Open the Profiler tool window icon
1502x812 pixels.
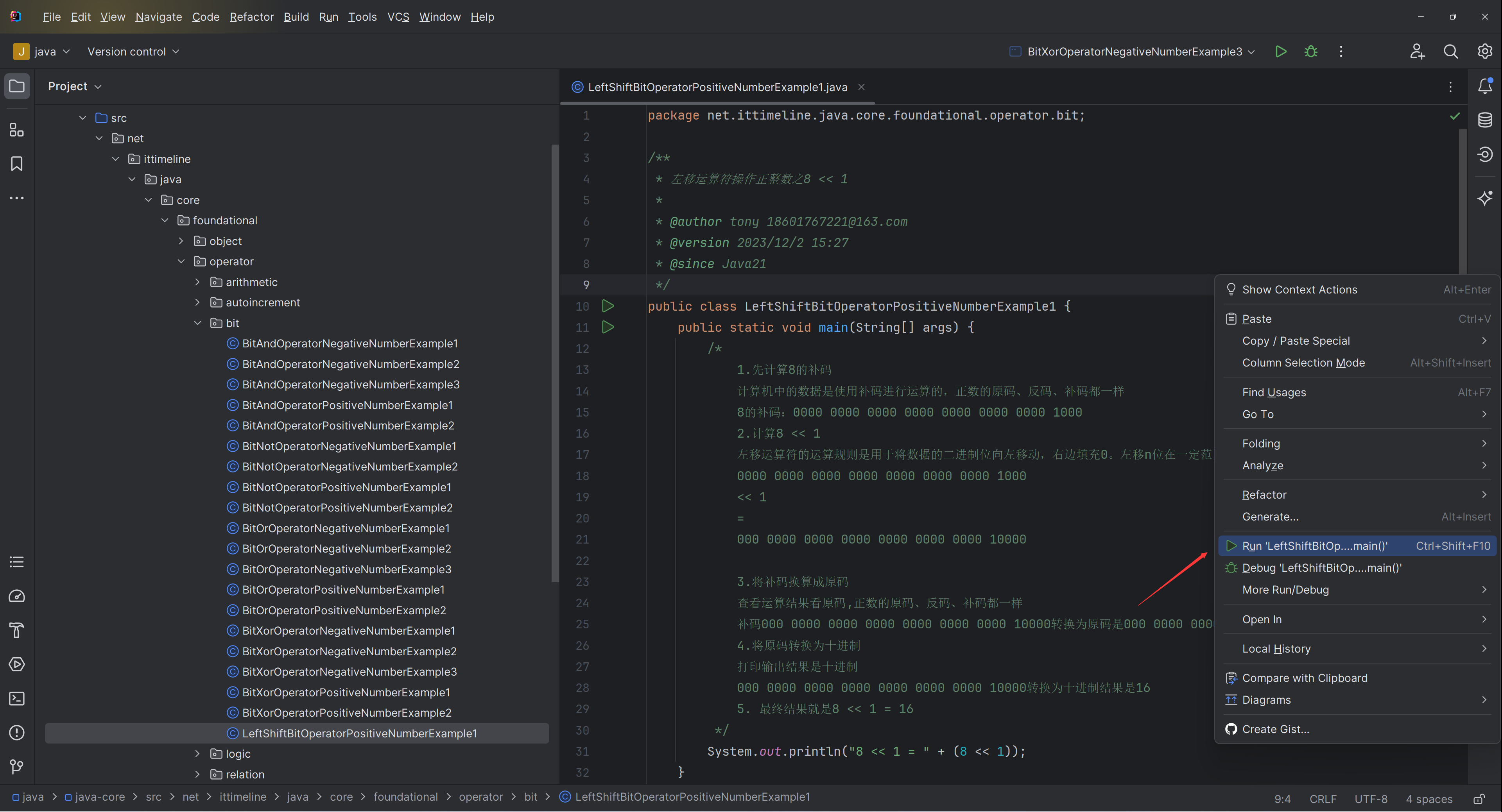tap(17, 596)
